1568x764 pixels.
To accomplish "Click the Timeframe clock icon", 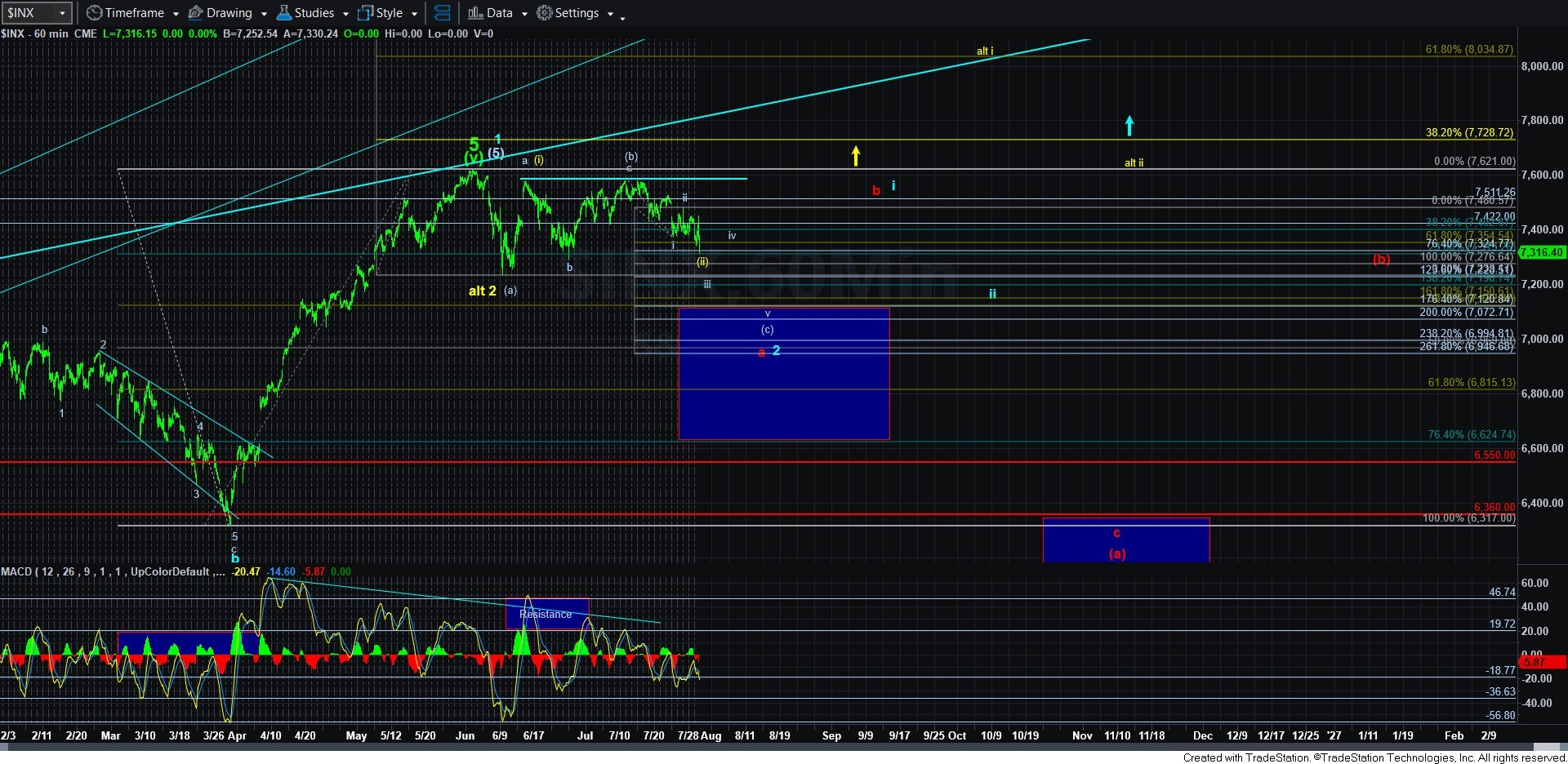I will pyautogui.click(x=95, y=13).
